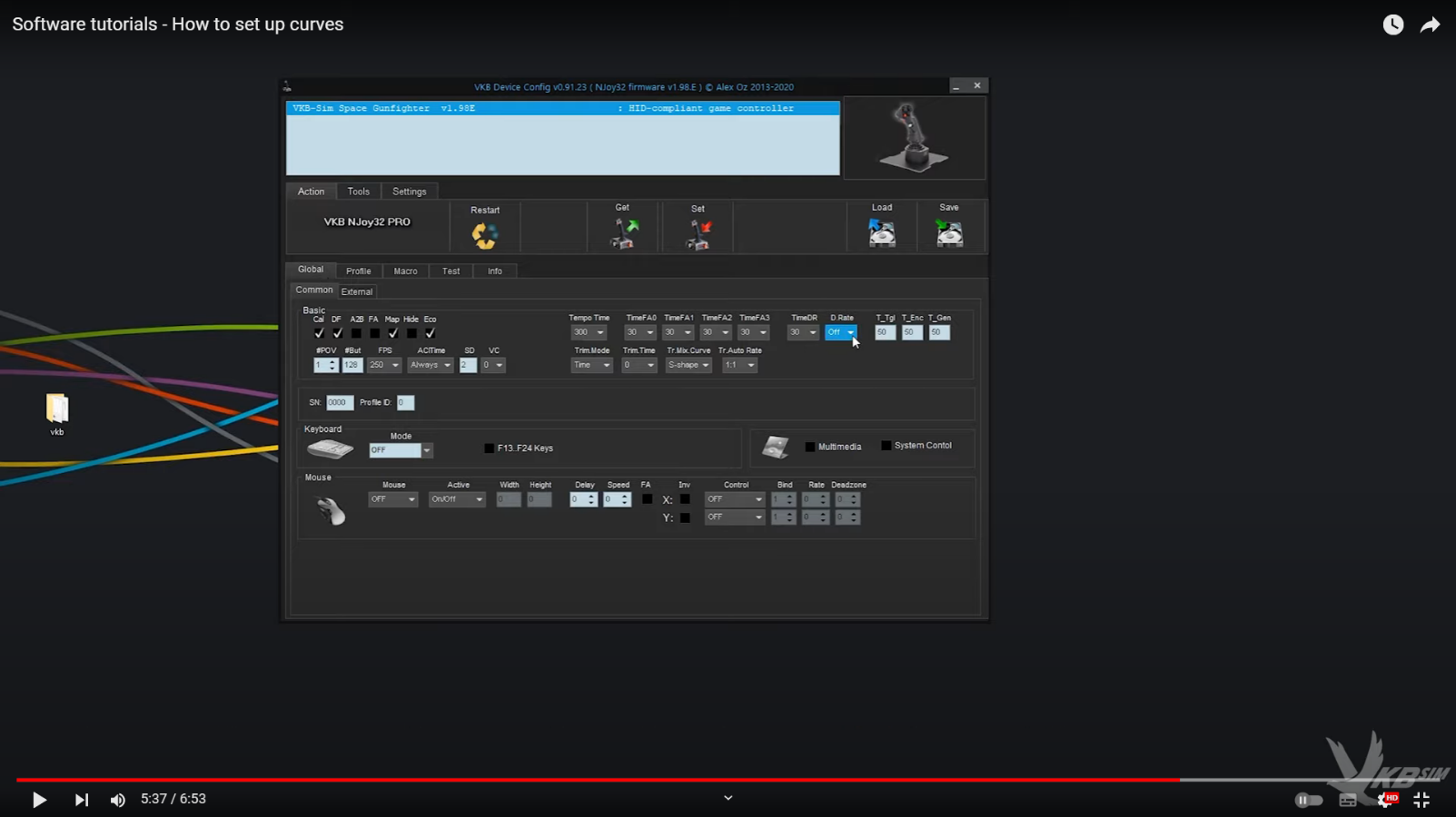The height and width of the screenshot is (817, 1456).
Task: Click the keyboard icon in Keyboard section
Action: coord(330,448)
